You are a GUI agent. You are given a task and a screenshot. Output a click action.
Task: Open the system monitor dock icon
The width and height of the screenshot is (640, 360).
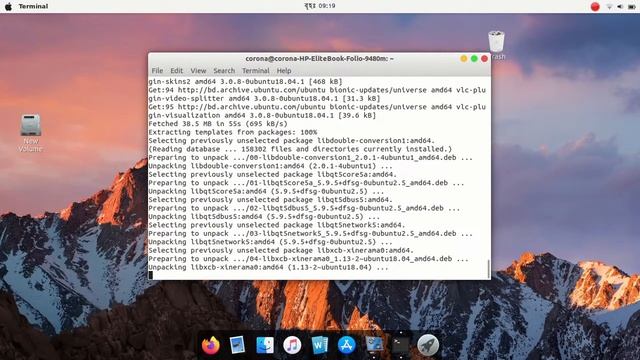(374, 344)
